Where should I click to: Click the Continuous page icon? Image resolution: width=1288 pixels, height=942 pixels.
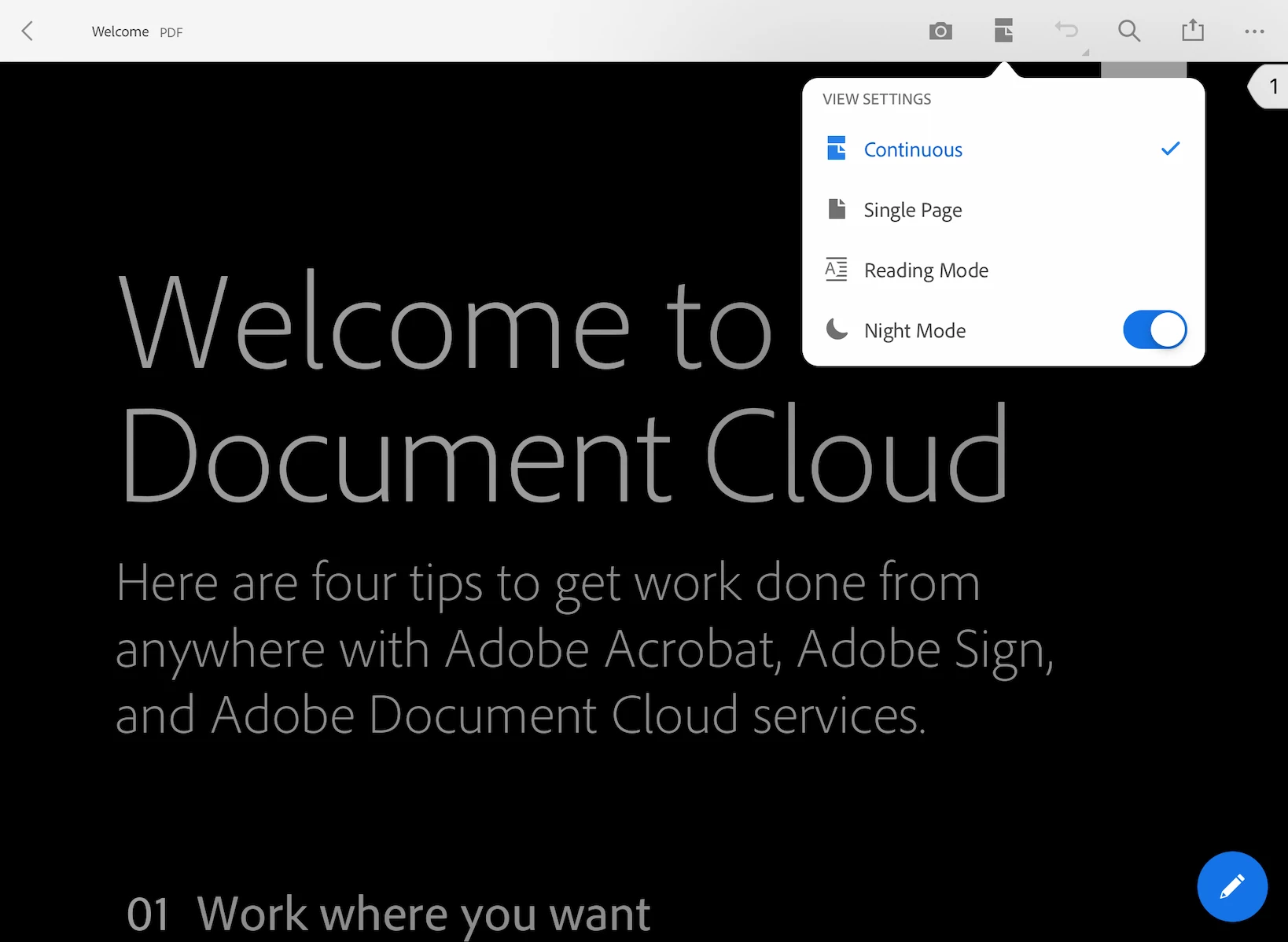tap(837, 148)
